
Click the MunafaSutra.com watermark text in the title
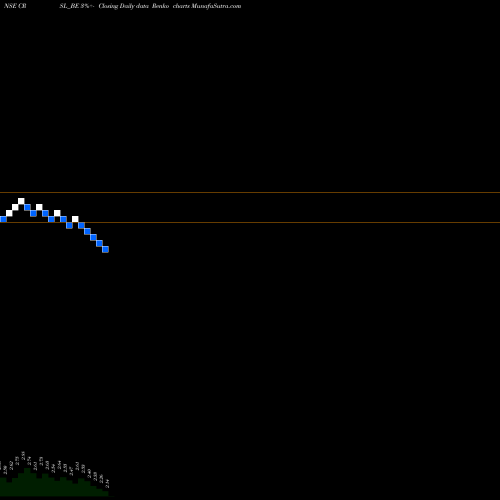(216, 6)
